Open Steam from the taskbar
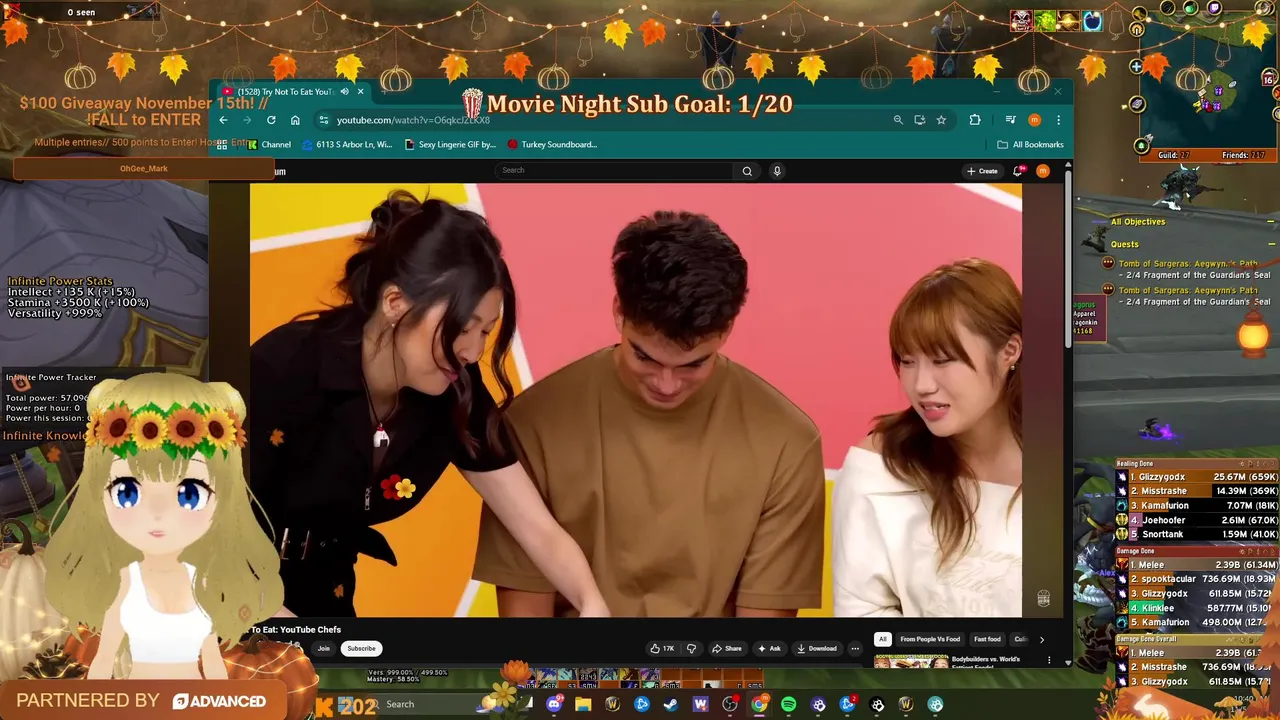This screenshot has height=720, width=1280. (671, 704)
